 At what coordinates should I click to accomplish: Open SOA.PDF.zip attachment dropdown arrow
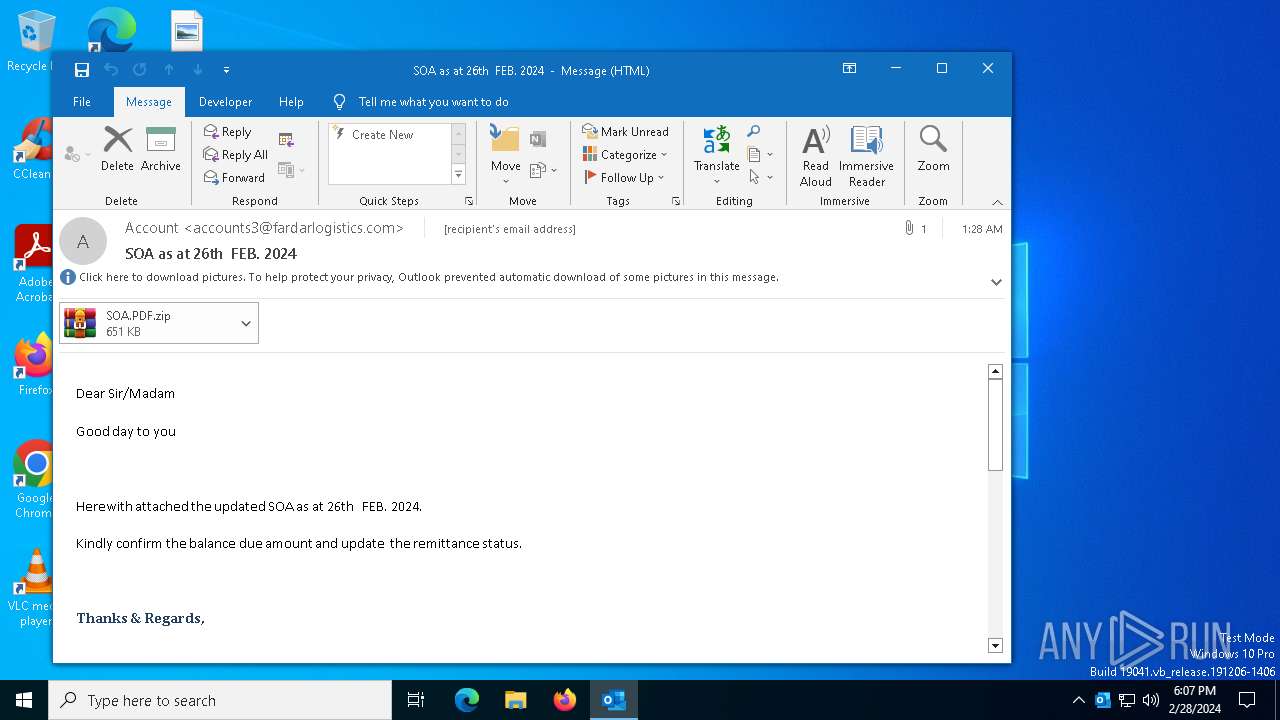click(x=246, y=323)
